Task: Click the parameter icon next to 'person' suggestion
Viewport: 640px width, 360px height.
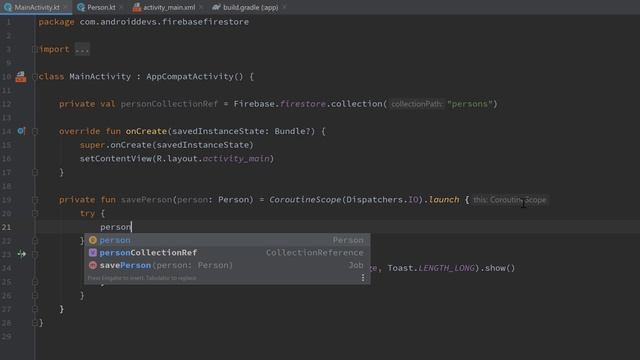Action: 93,240
